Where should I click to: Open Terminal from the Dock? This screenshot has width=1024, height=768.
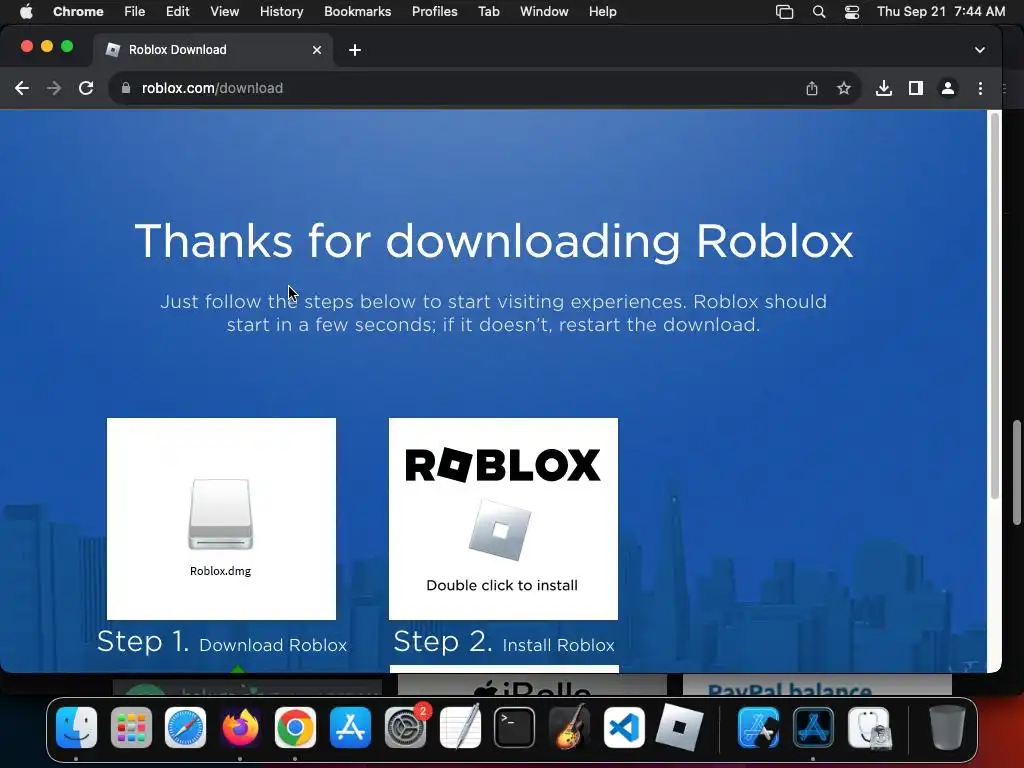tap(515, 727)
